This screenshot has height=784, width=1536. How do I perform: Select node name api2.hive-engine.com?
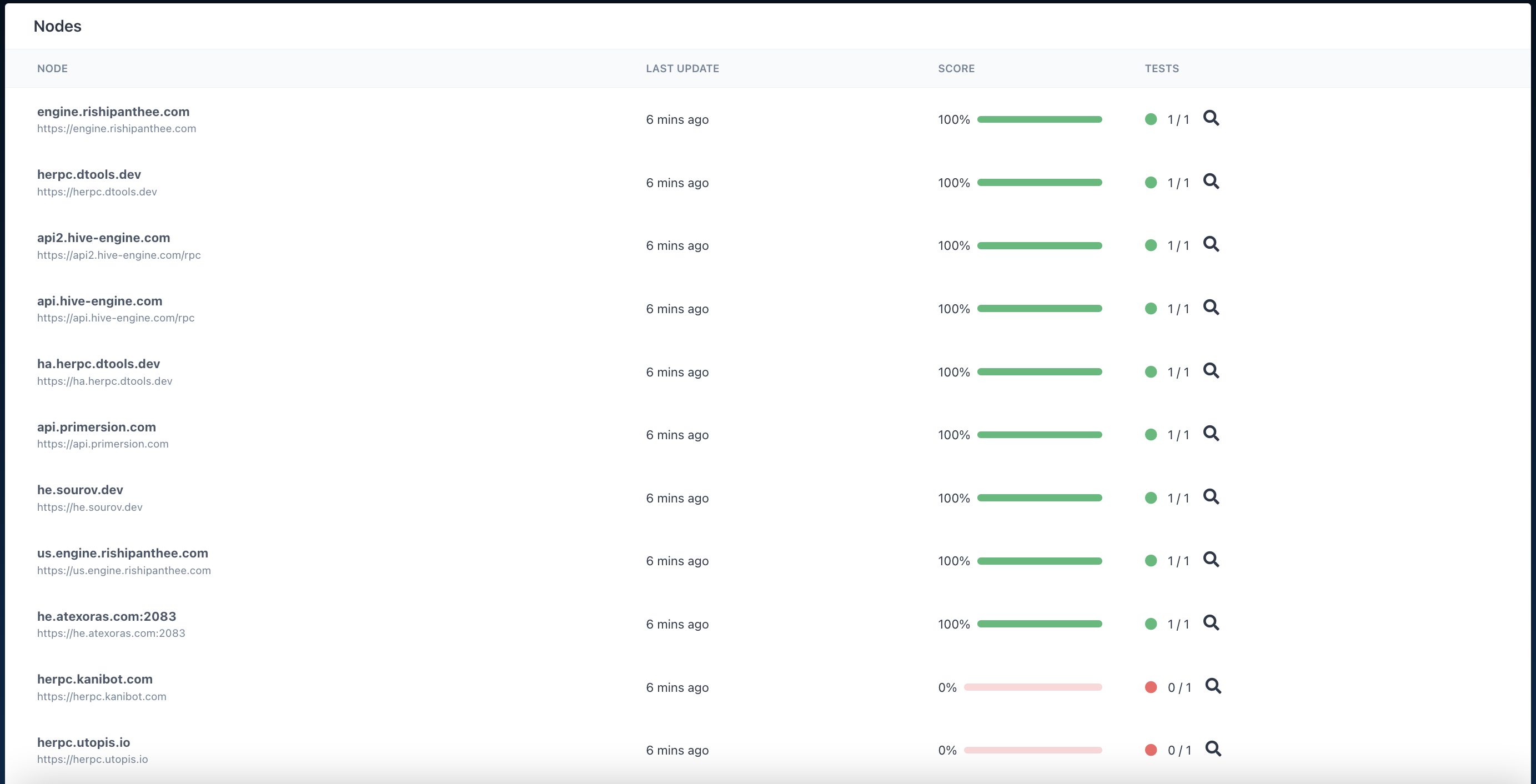pyautogui.click(x=103, y=238)
